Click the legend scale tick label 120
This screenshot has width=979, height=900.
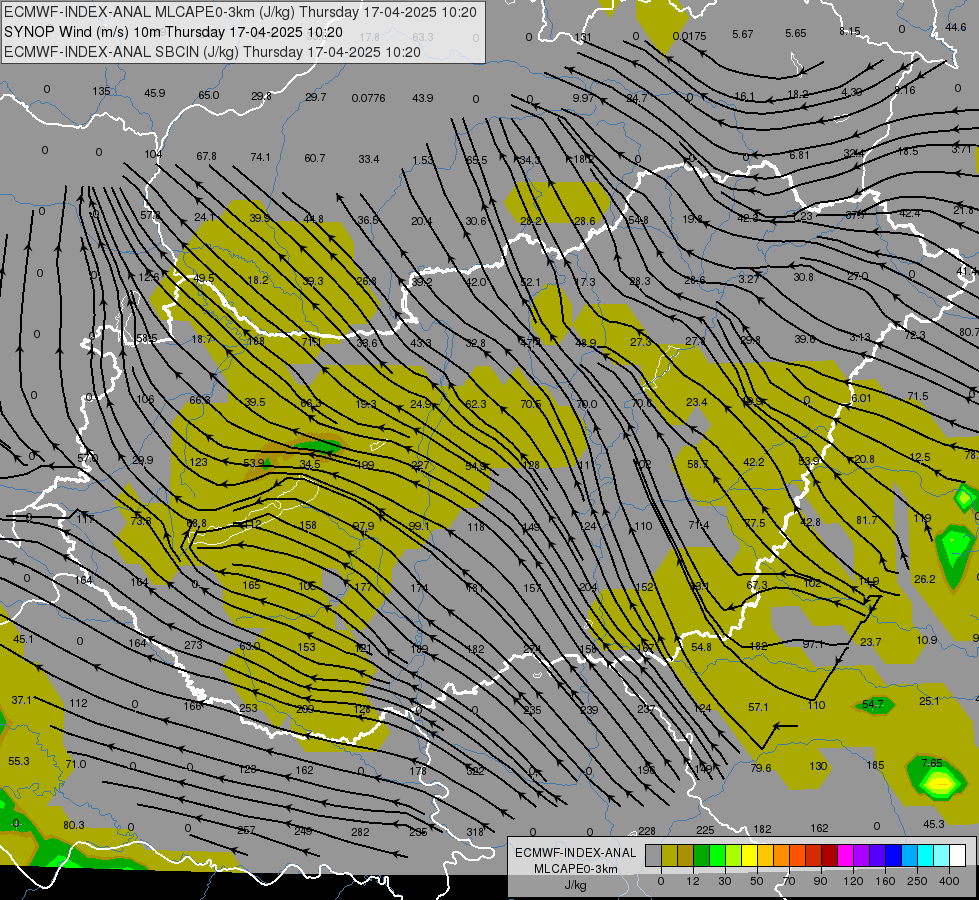click(853, 881)
